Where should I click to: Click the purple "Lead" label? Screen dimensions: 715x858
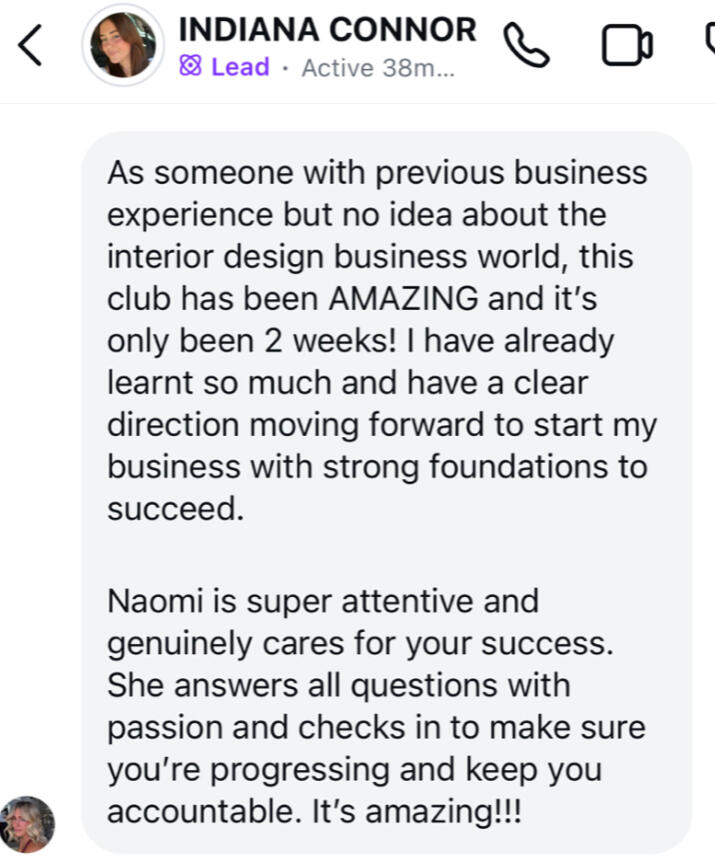click(x=240, y=67)
